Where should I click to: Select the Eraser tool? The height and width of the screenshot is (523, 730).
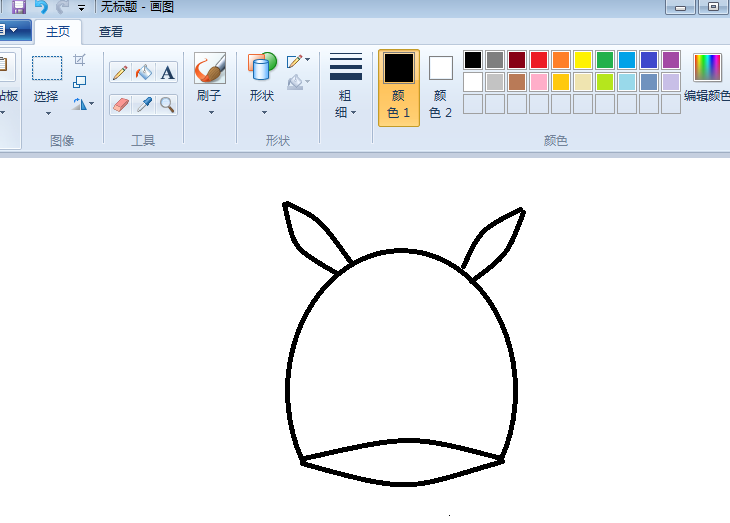(x=120, y=105)
